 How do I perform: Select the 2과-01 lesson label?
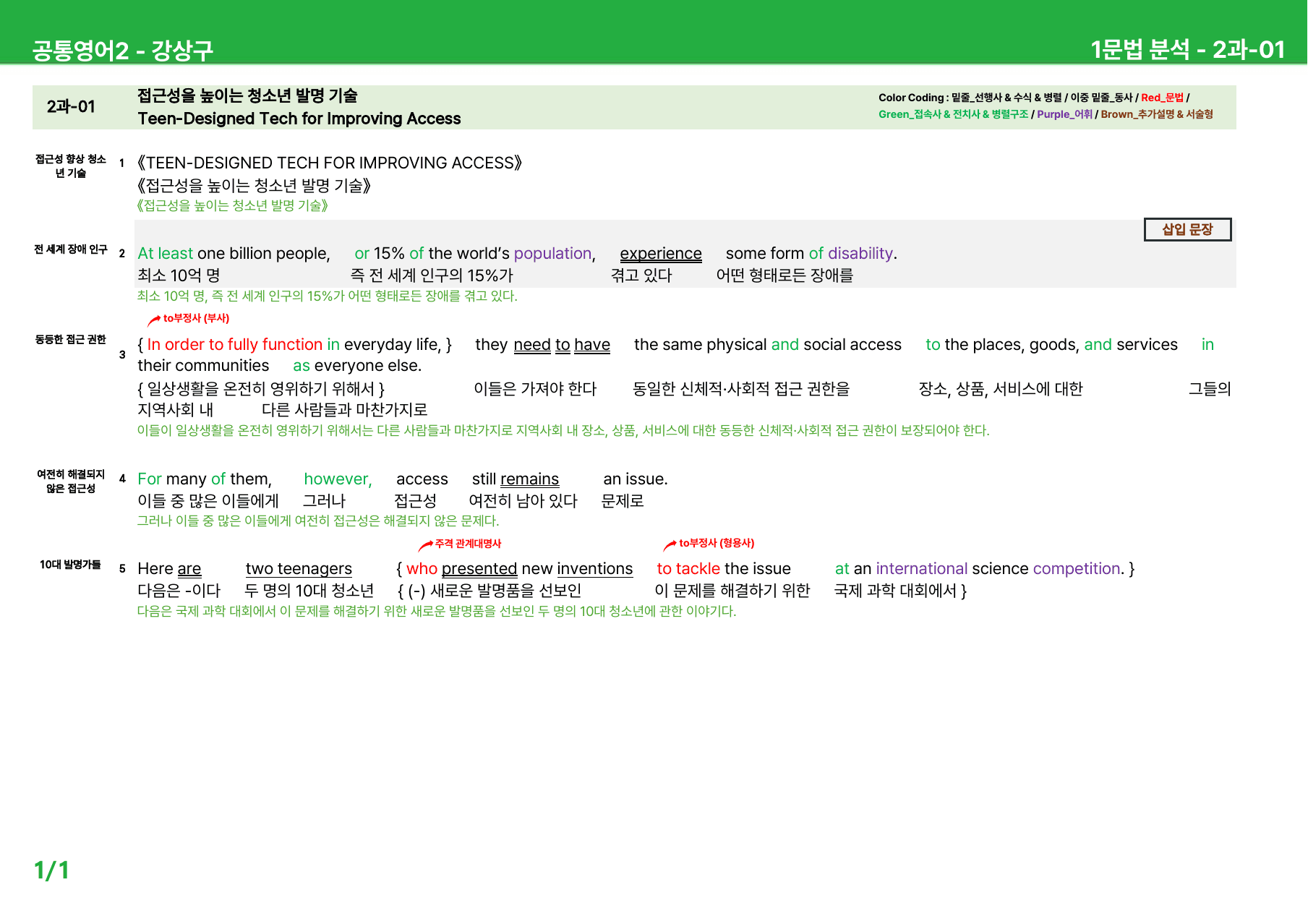pos(71,107)
